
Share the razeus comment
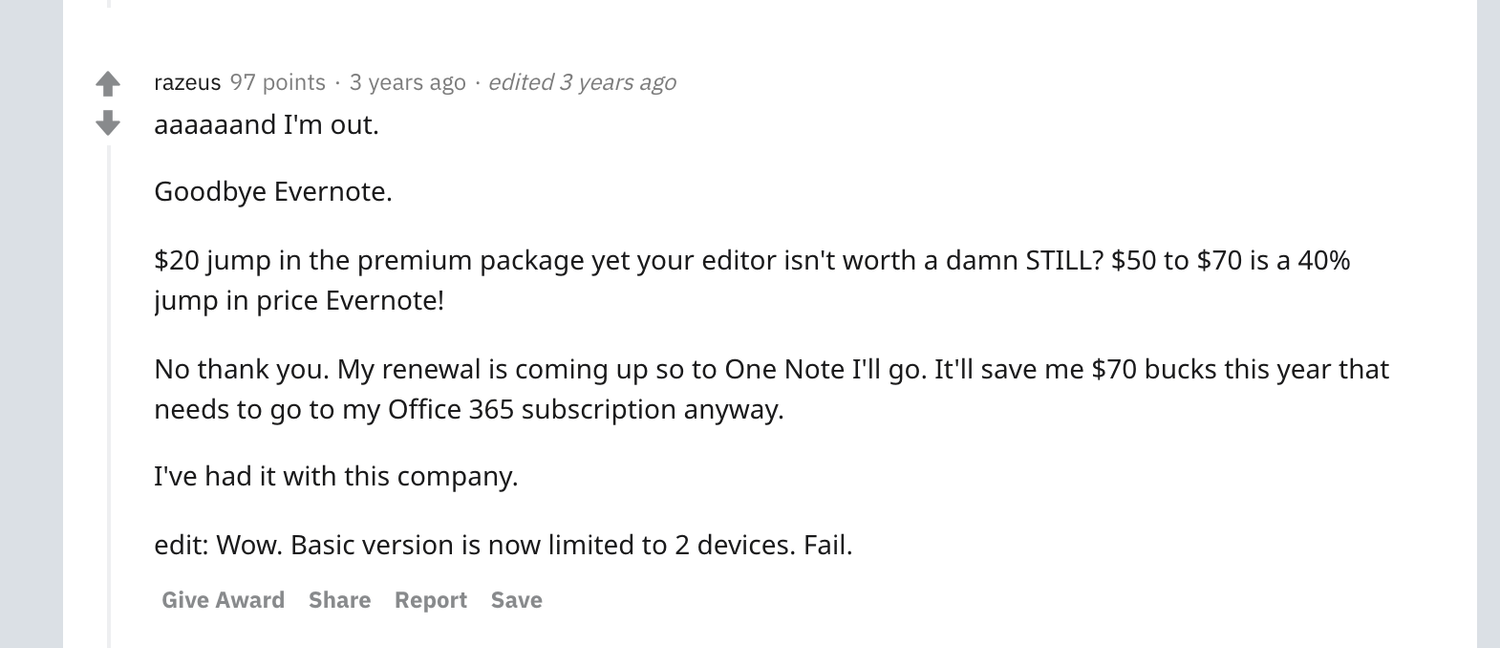339,600
